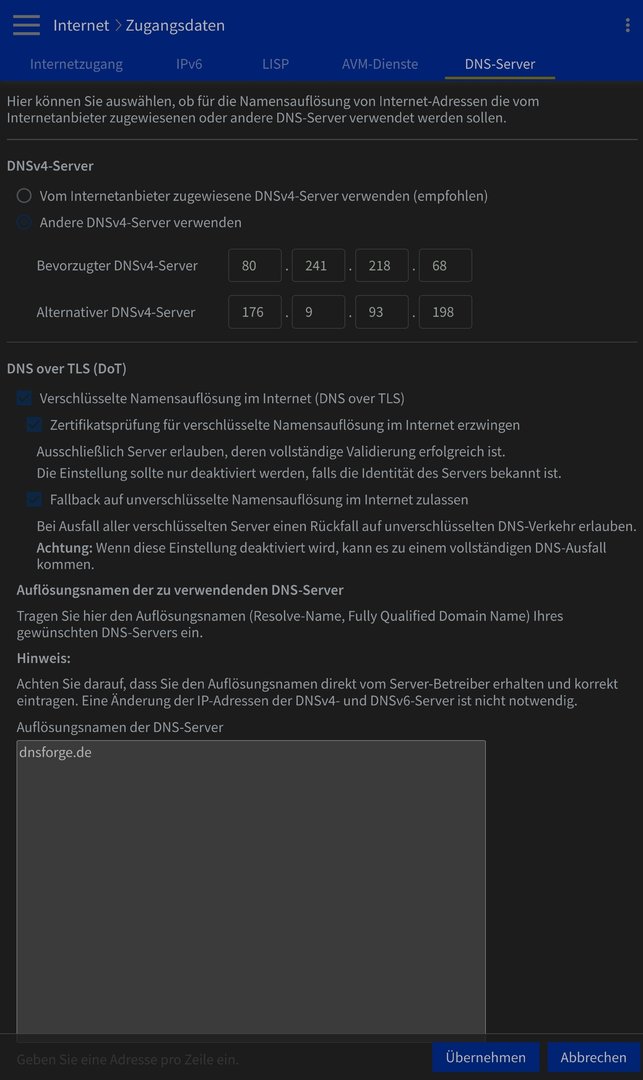Click the alternative DNS last octet field 198
The image size is (643, 1080).
[x=445, y=312]
